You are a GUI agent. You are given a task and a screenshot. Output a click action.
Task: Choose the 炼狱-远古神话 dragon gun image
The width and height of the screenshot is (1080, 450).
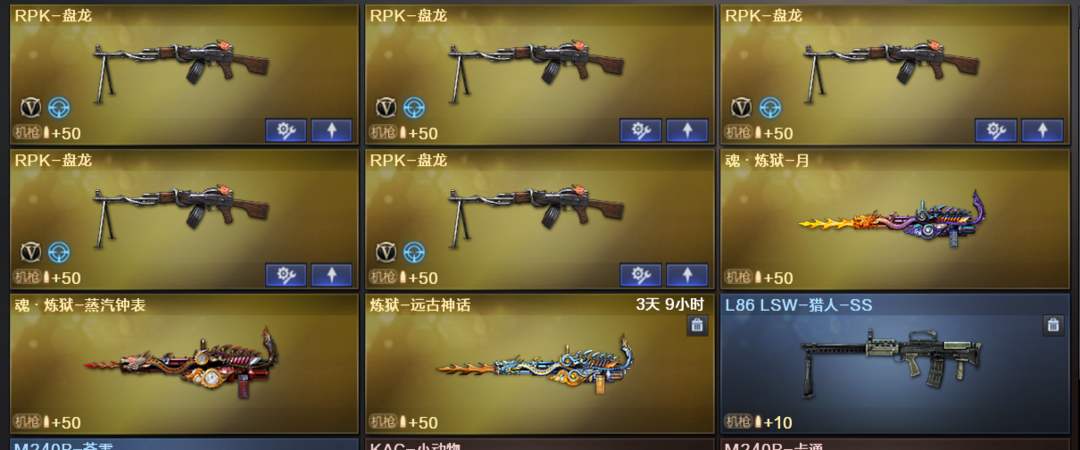[x=536, y=365]
